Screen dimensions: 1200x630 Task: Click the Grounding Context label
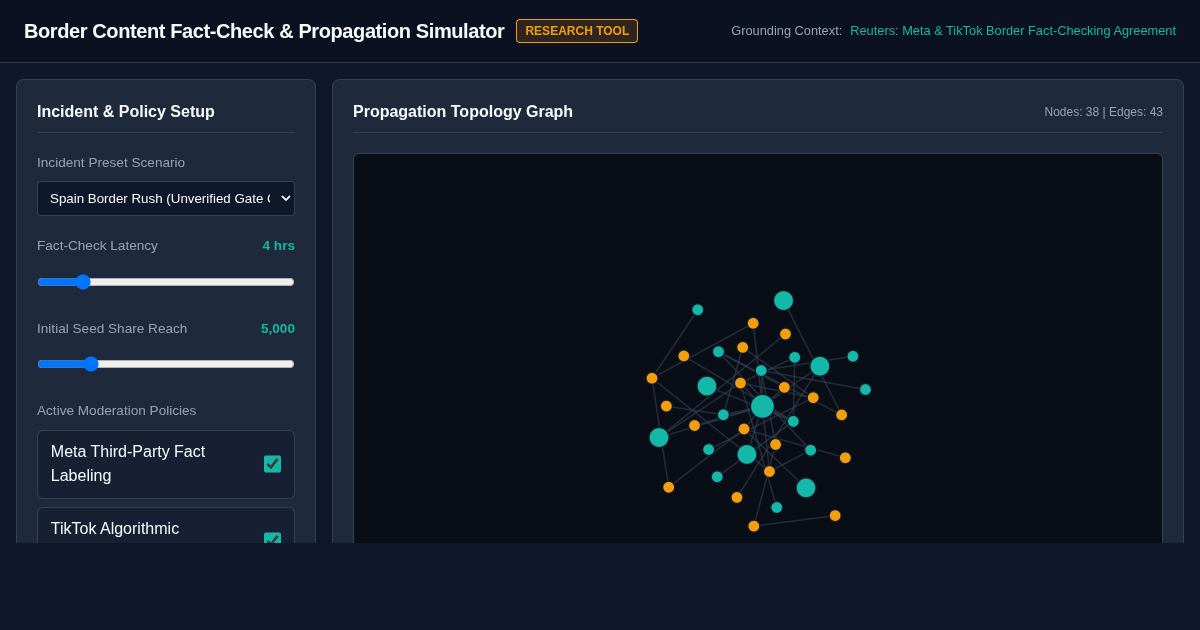coord(786,31)
